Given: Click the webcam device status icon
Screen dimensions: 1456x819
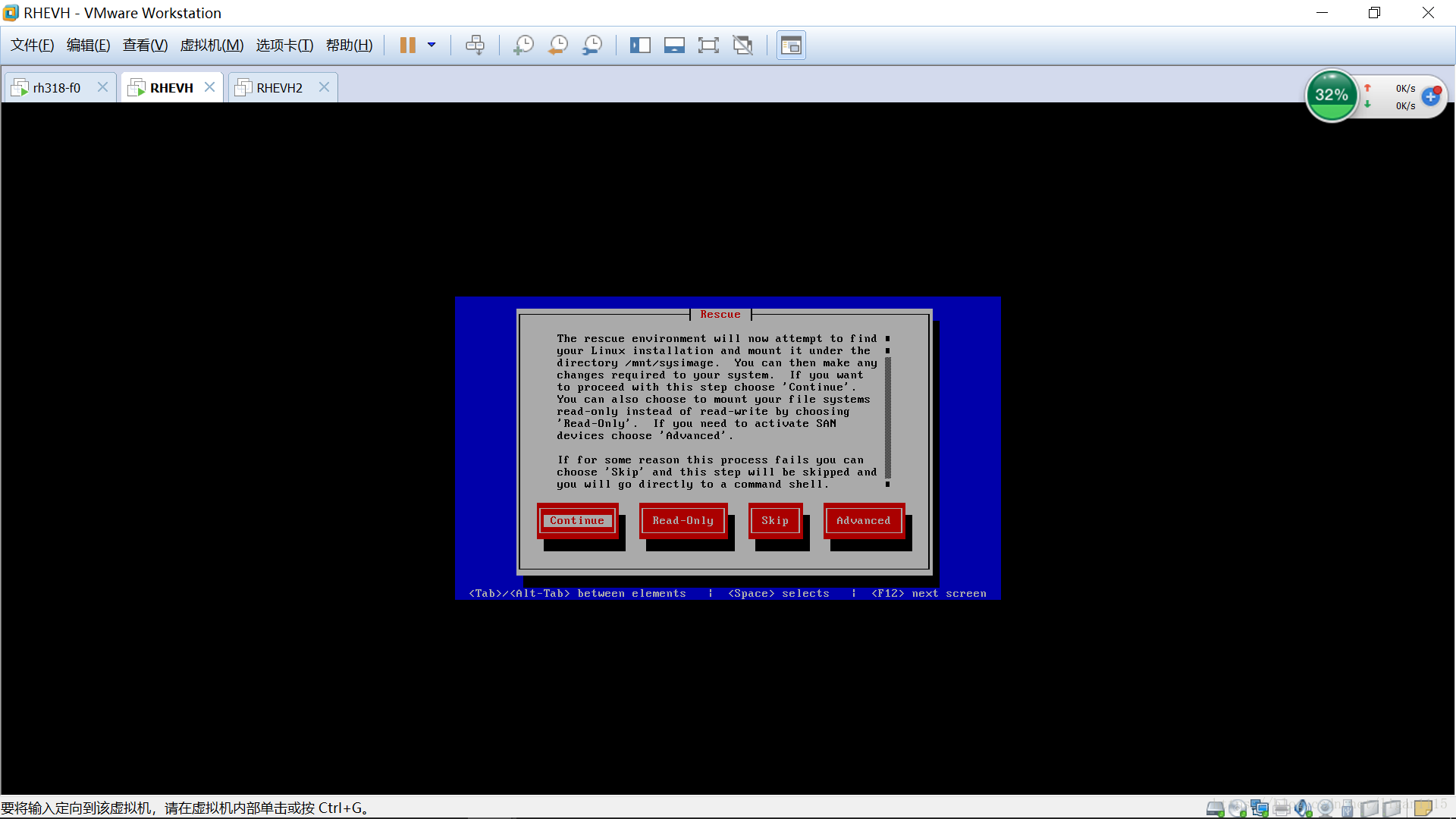Looking at the screenshot, I should 1326,808.
